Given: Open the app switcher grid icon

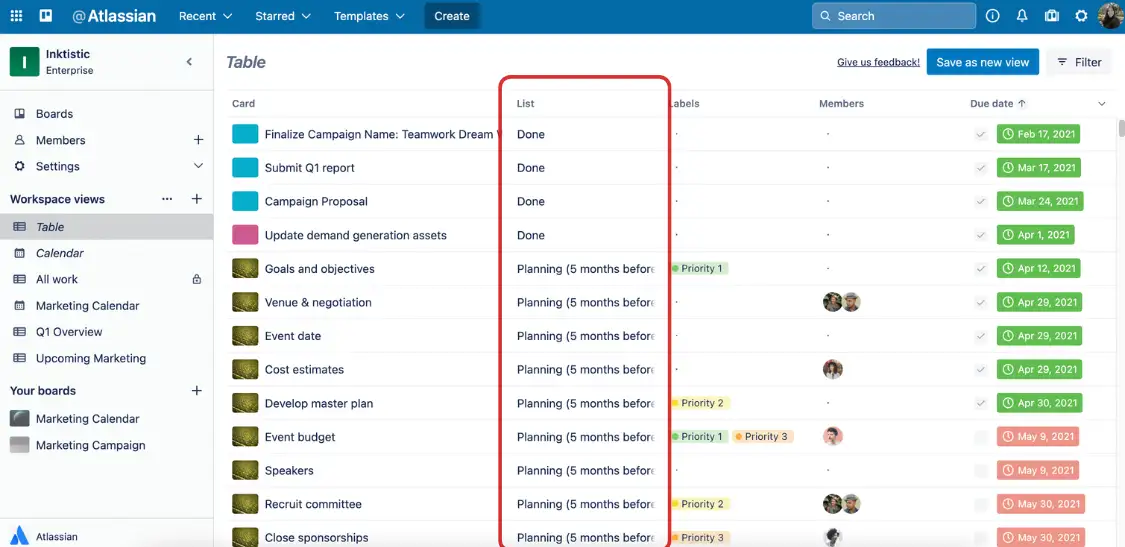Looking at the screenshot, I should 16,16.
